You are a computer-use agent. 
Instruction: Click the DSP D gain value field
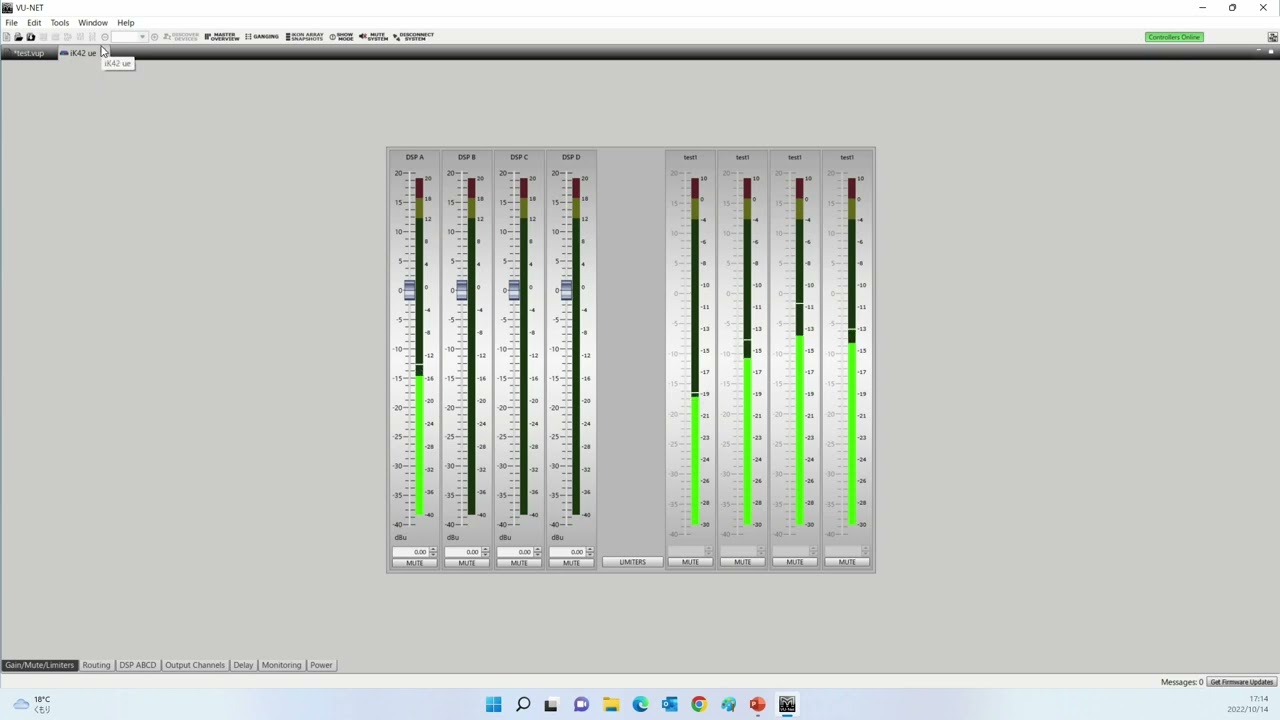tap(566, 552)
